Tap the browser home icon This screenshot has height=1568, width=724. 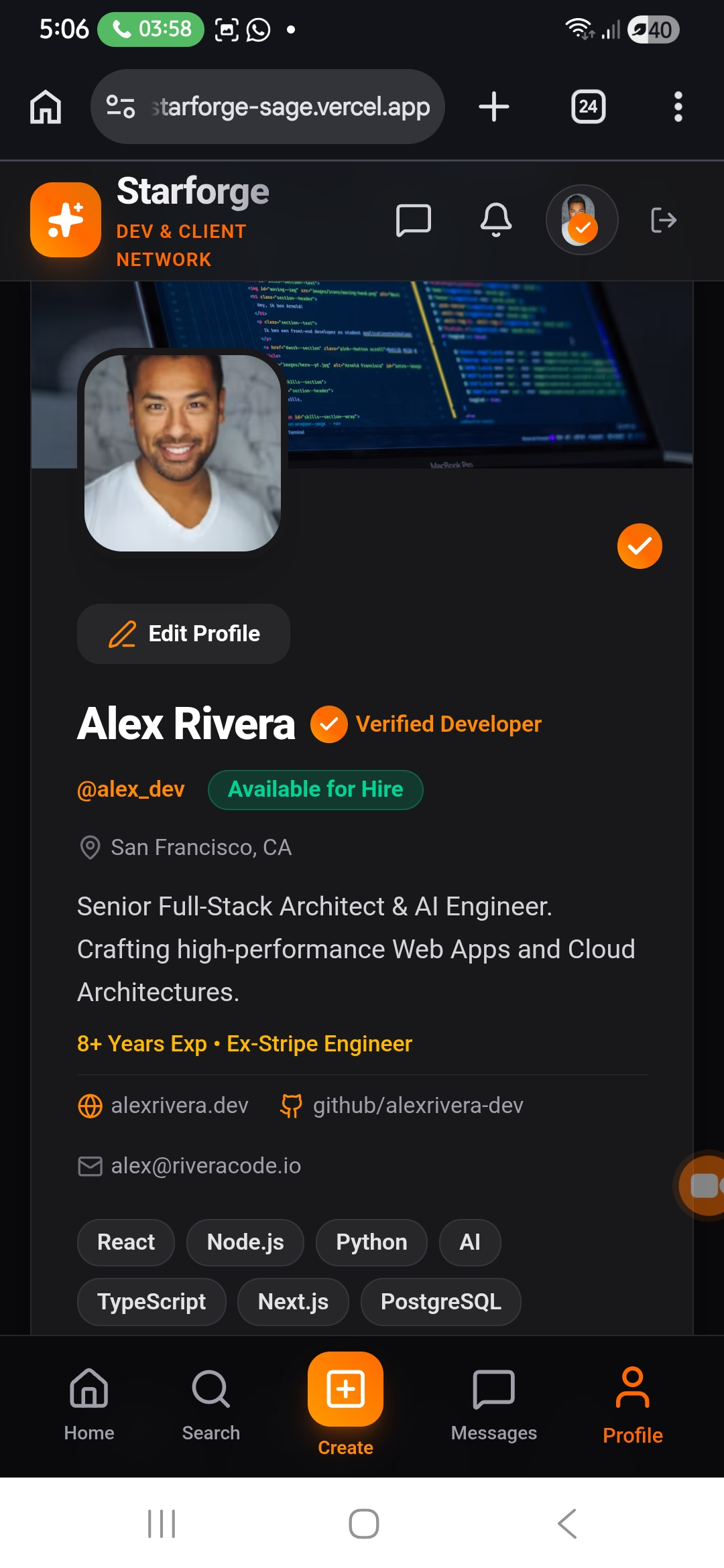46,107
